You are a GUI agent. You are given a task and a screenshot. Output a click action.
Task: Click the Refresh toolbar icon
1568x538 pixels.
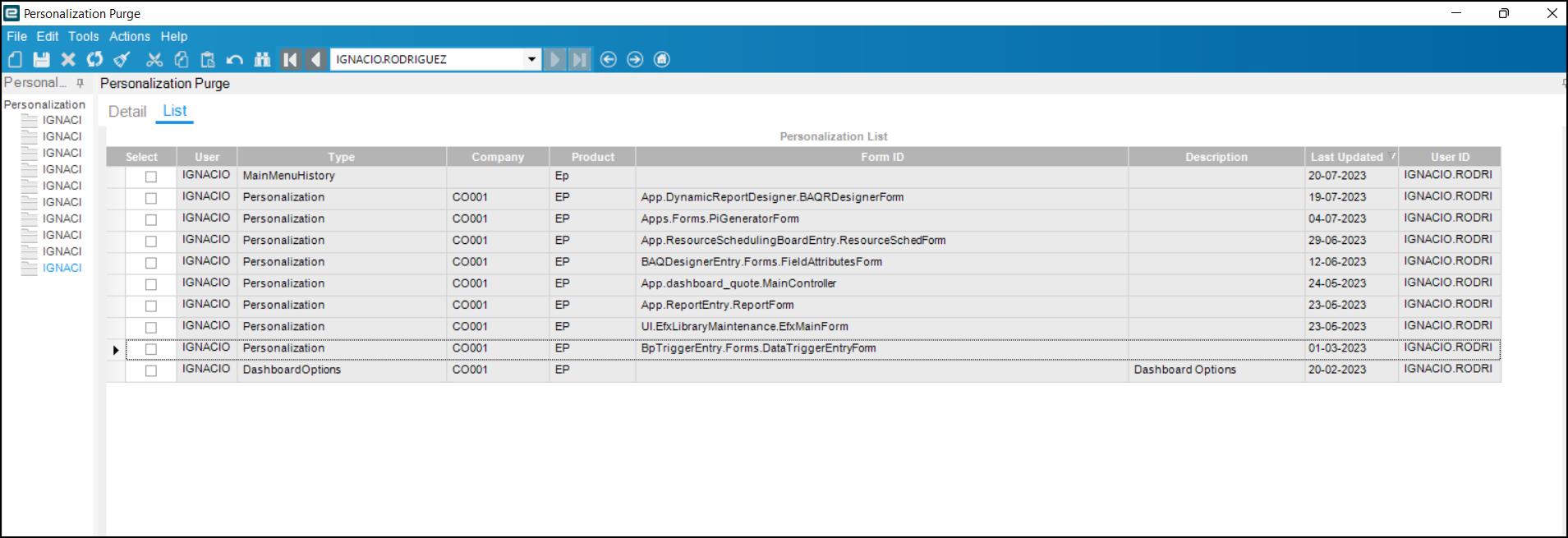(95, 59)
